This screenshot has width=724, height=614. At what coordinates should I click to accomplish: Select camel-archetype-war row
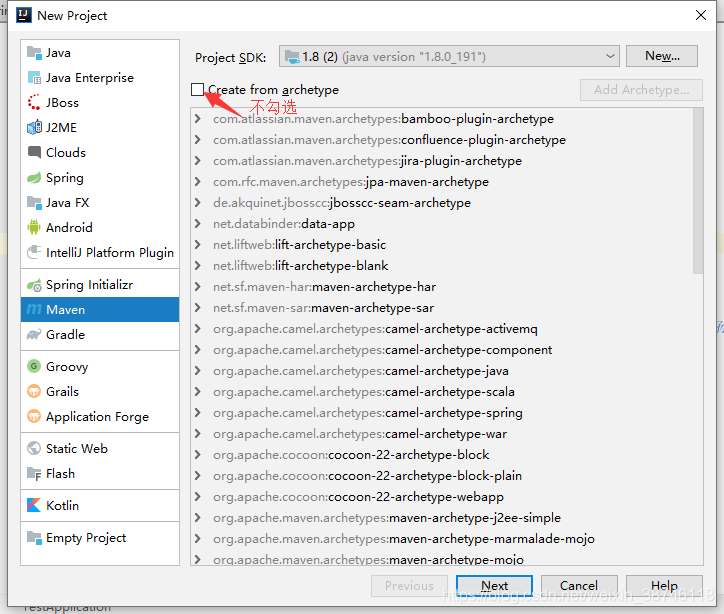click(441, 433)
